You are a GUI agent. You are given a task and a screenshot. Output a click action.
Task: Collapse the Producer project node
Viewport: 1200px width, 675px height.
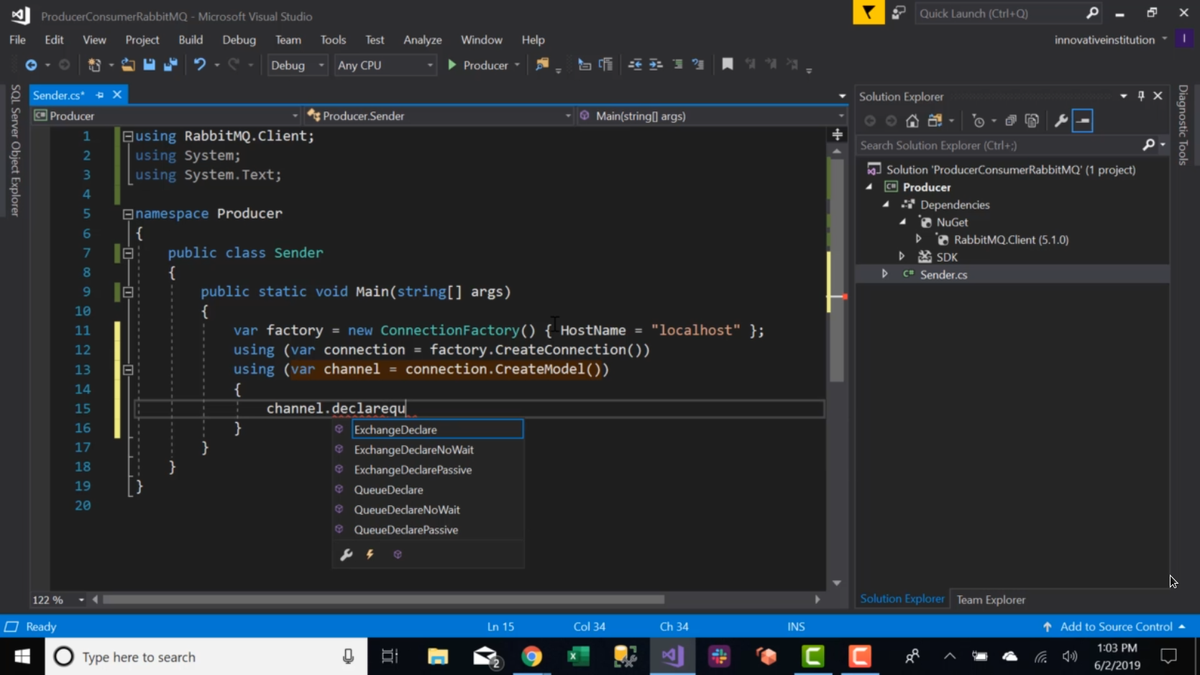(x=869, y=187)
